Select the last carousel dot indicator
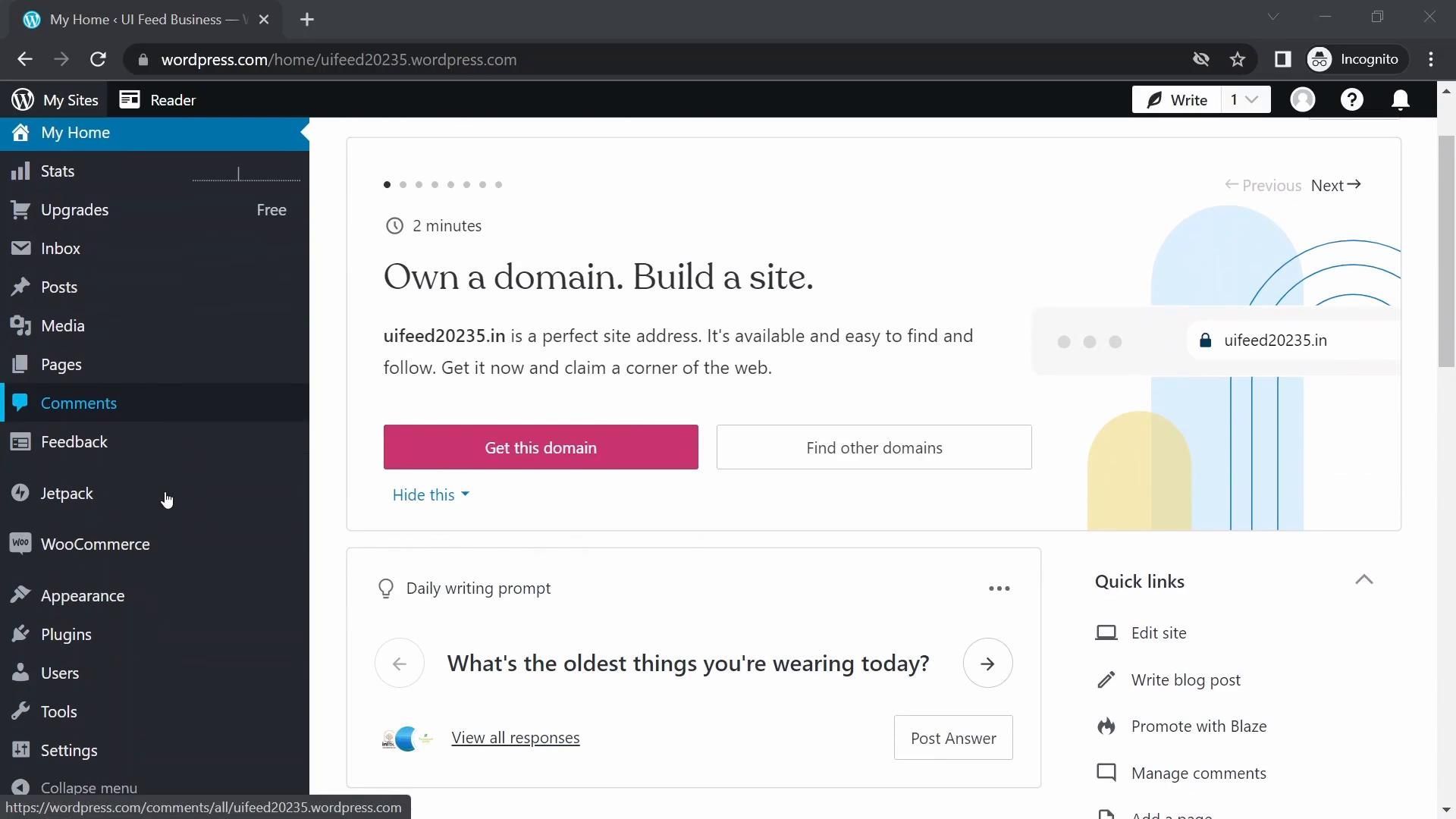This screenshot has width=1456, height=819. pos(498,185)
